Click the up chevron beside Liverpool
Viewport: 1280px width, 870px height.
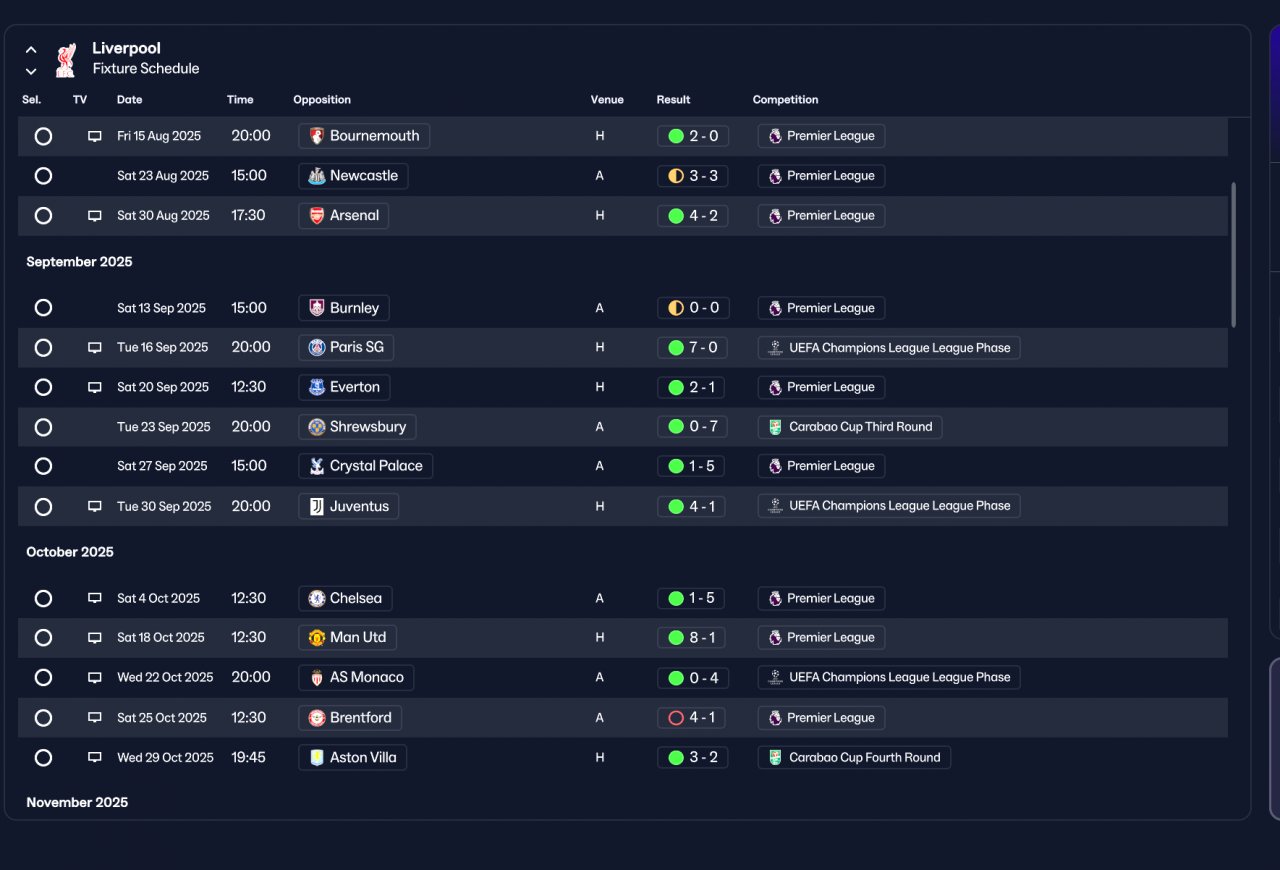point(31,49)
